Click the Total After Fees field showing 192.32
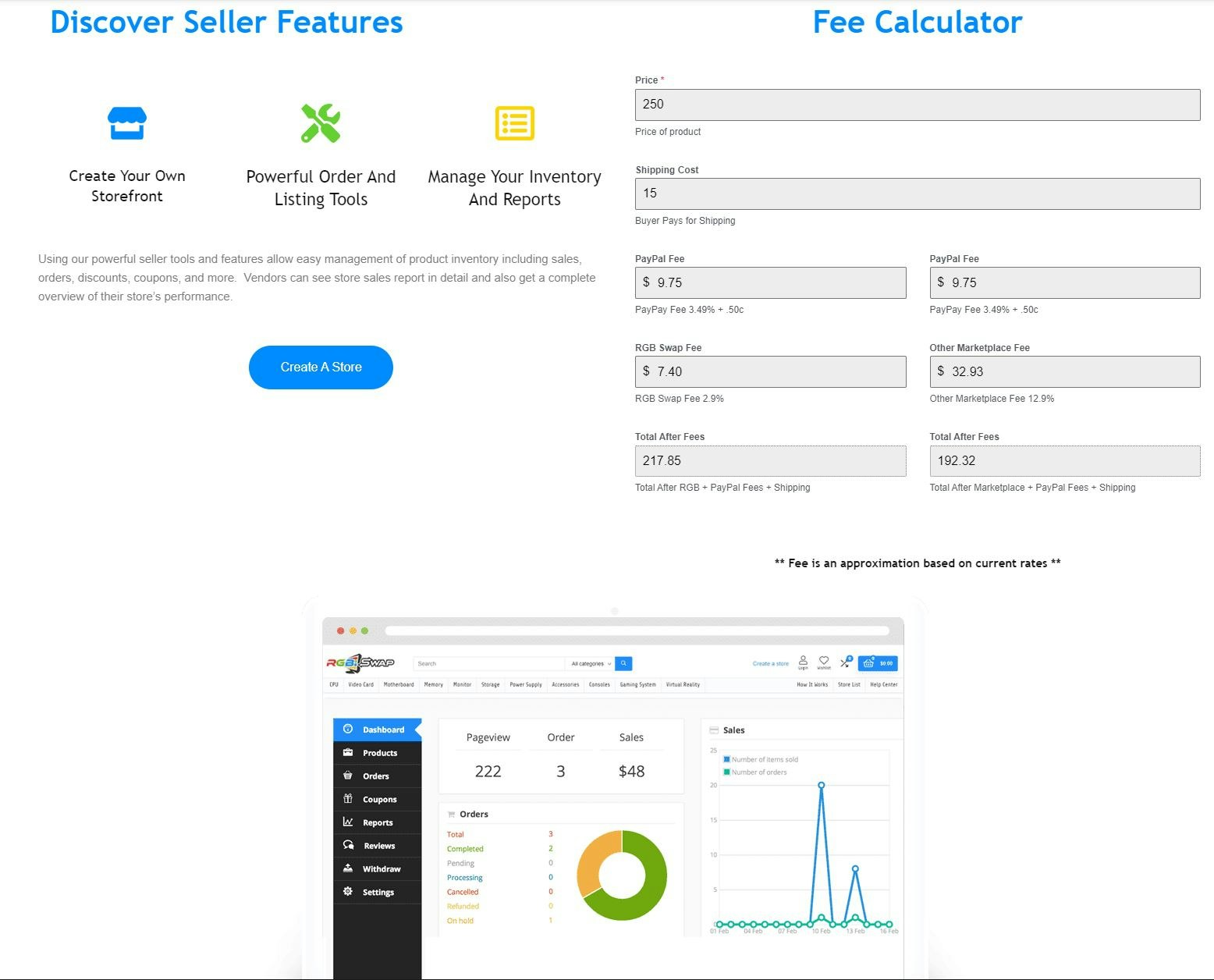This screenshot has height=980, width=1214. (x=1065, y=460)
